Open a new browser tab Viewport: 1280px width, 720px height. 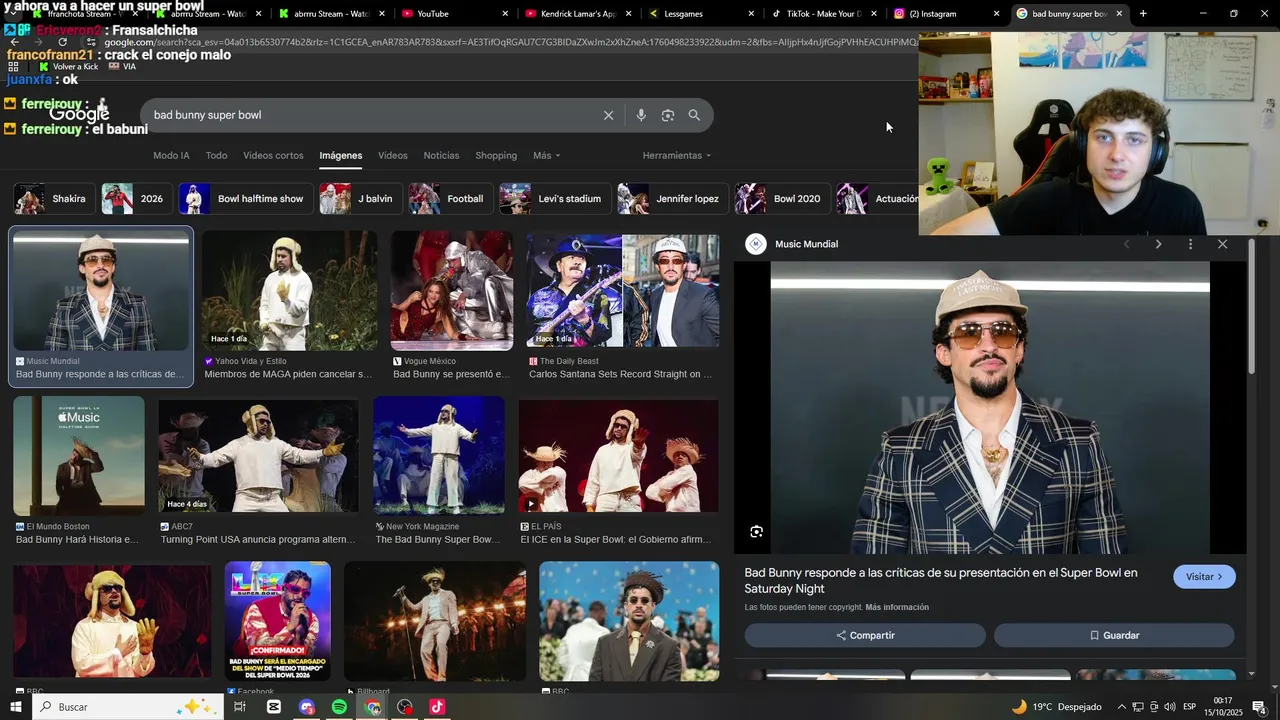(1143, 14)
